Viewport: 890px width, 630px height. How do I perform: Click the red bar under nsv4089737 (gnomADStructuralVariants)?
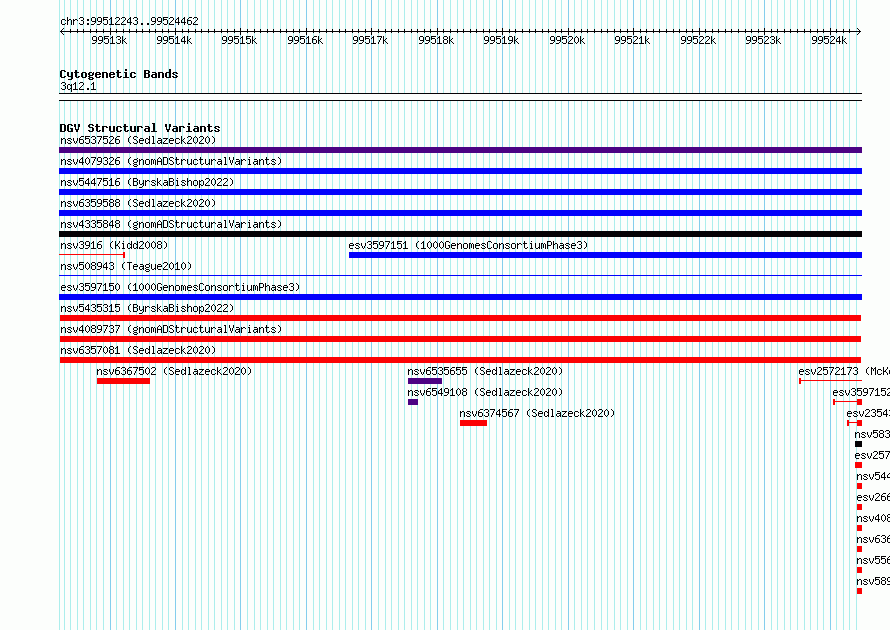click(460, 339)
